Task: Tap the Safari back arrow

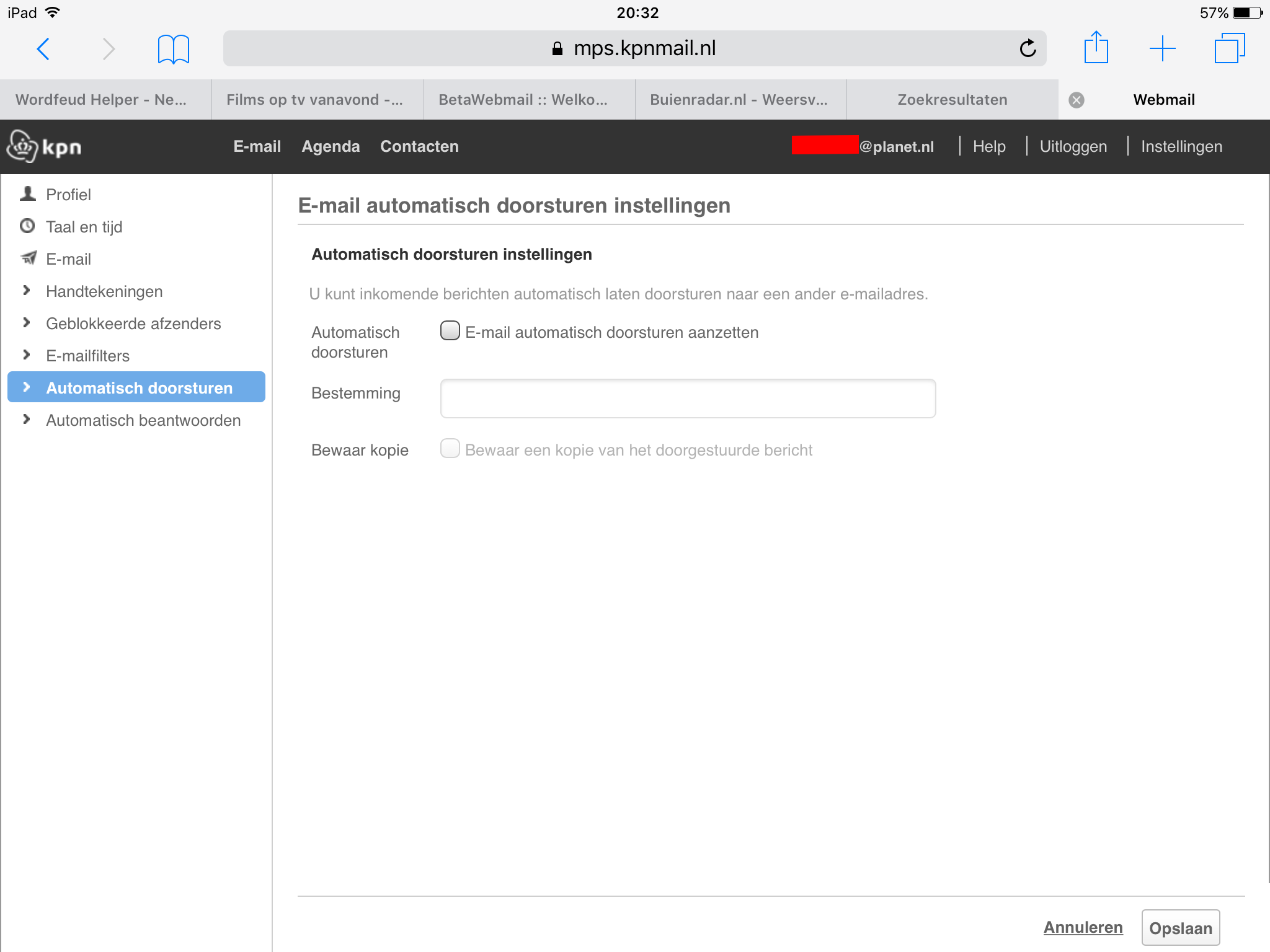Action: (43, 48)
